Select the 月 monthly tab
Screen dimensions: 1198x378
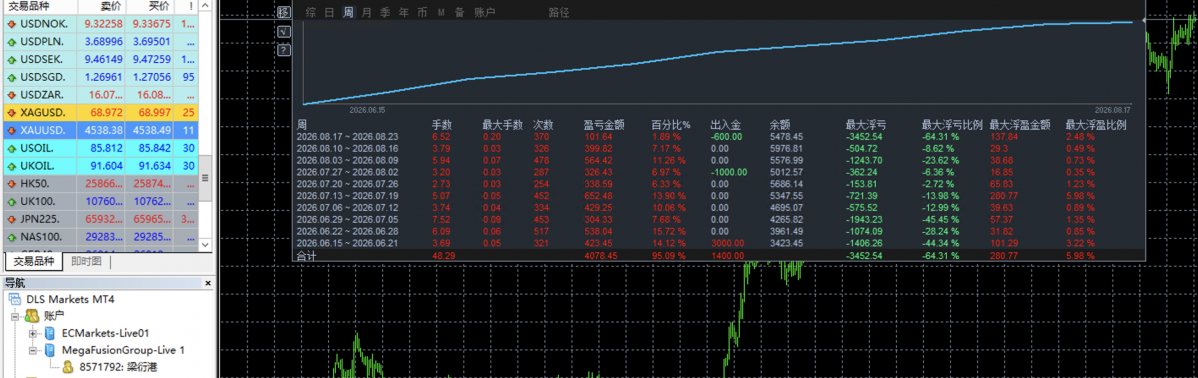click(367, 12)
